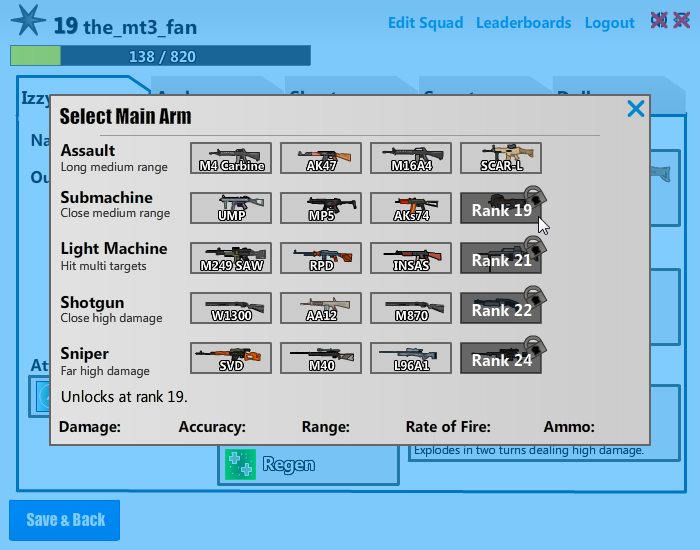
Task: Click the locked Rank 24 sniper rifle
Action: 501,358
